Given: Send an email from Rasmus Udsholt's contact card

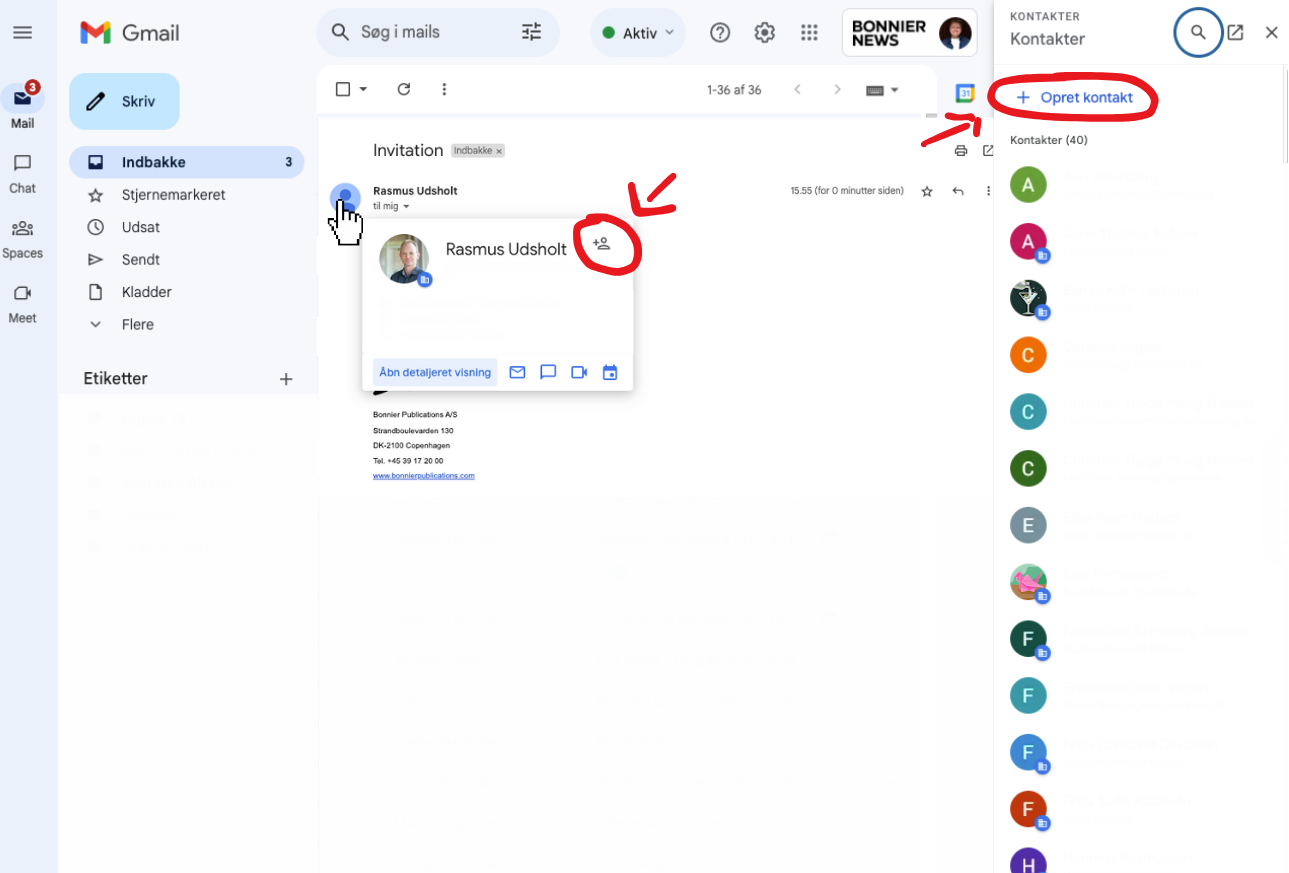Looking at the screenshot, I should click(x=517, y=372).
